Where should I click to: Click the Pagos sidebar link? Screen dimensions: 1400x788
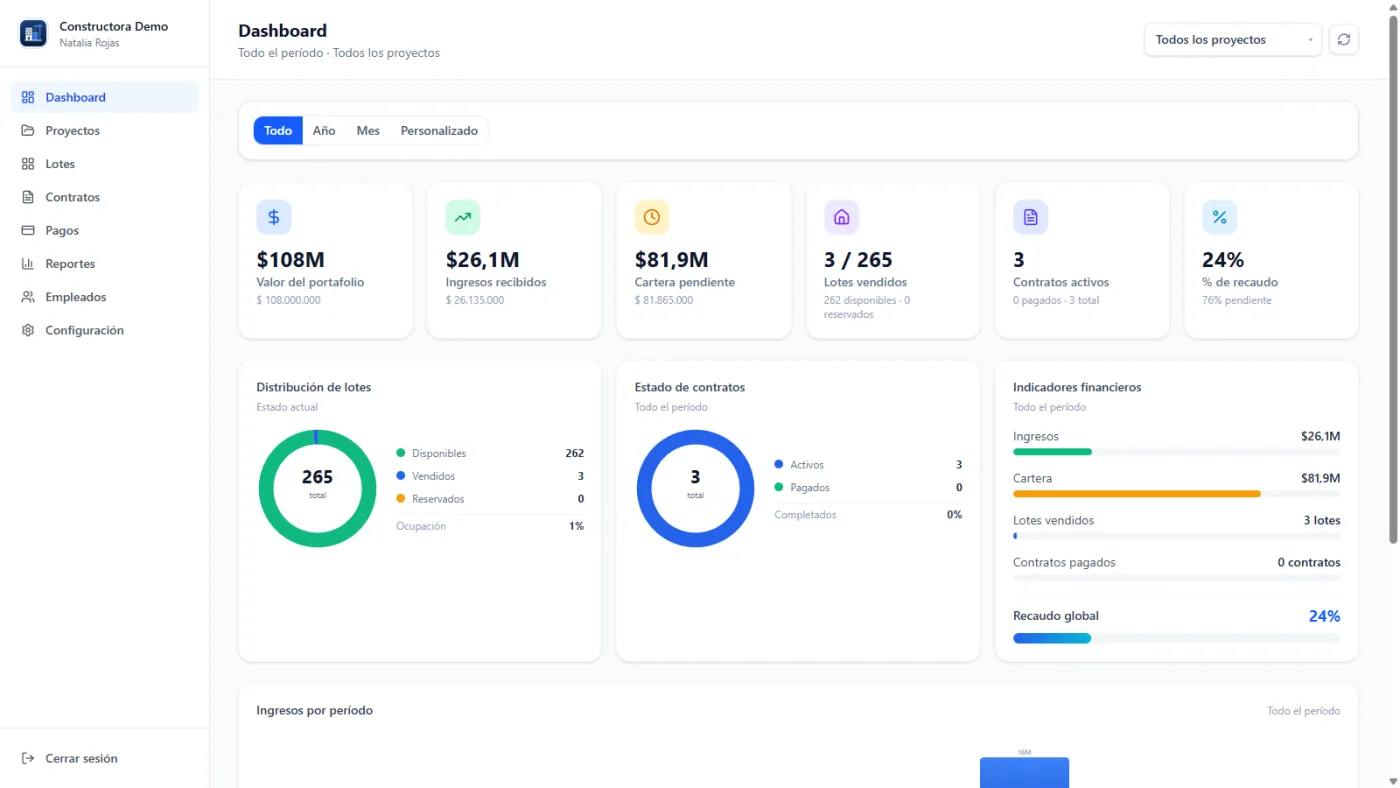click(105, 231)
